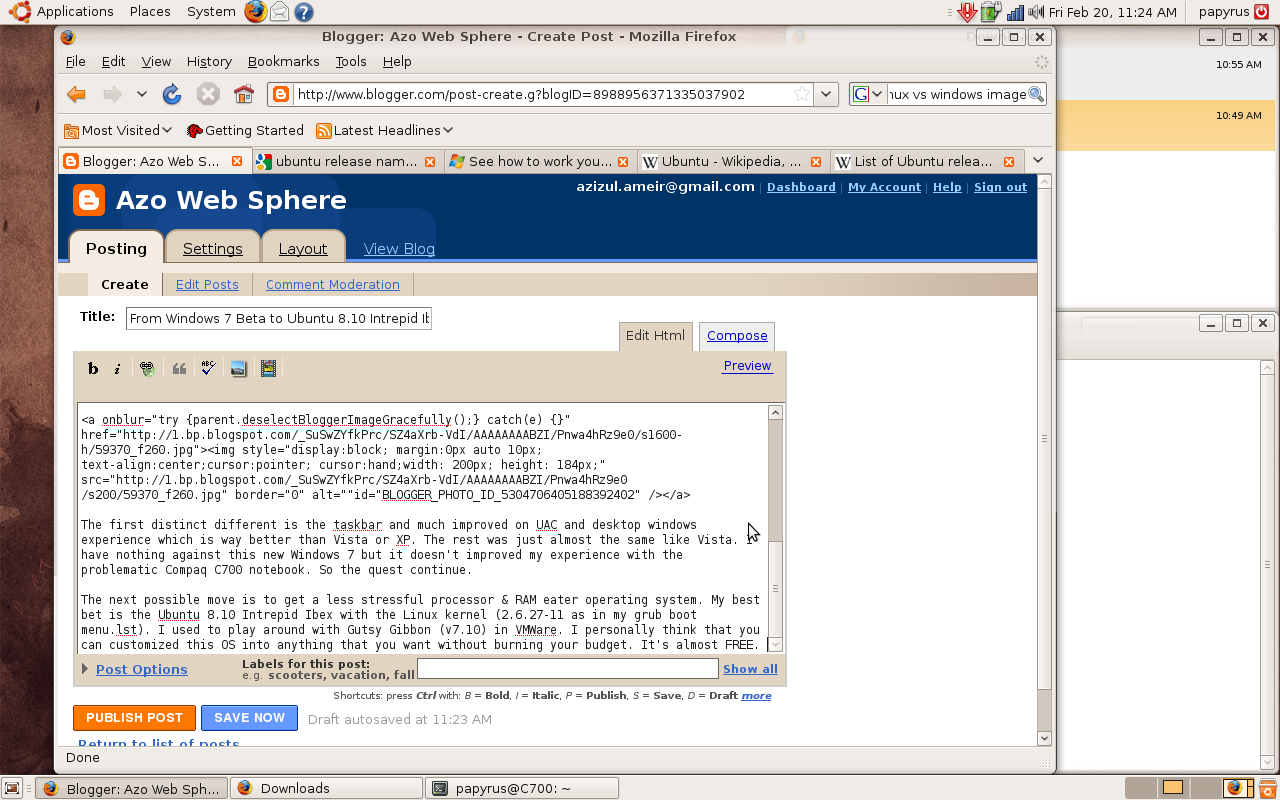Open the volume control in the system tray
This screenshot has height=800, width=1280.
[1037, 12]
